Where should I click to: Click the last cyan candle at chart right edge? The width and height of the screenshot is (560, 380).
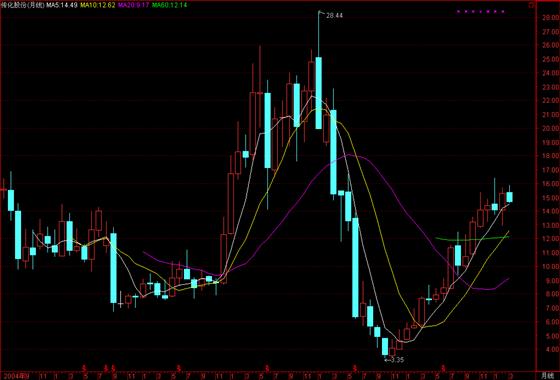[x=510, y=197]
